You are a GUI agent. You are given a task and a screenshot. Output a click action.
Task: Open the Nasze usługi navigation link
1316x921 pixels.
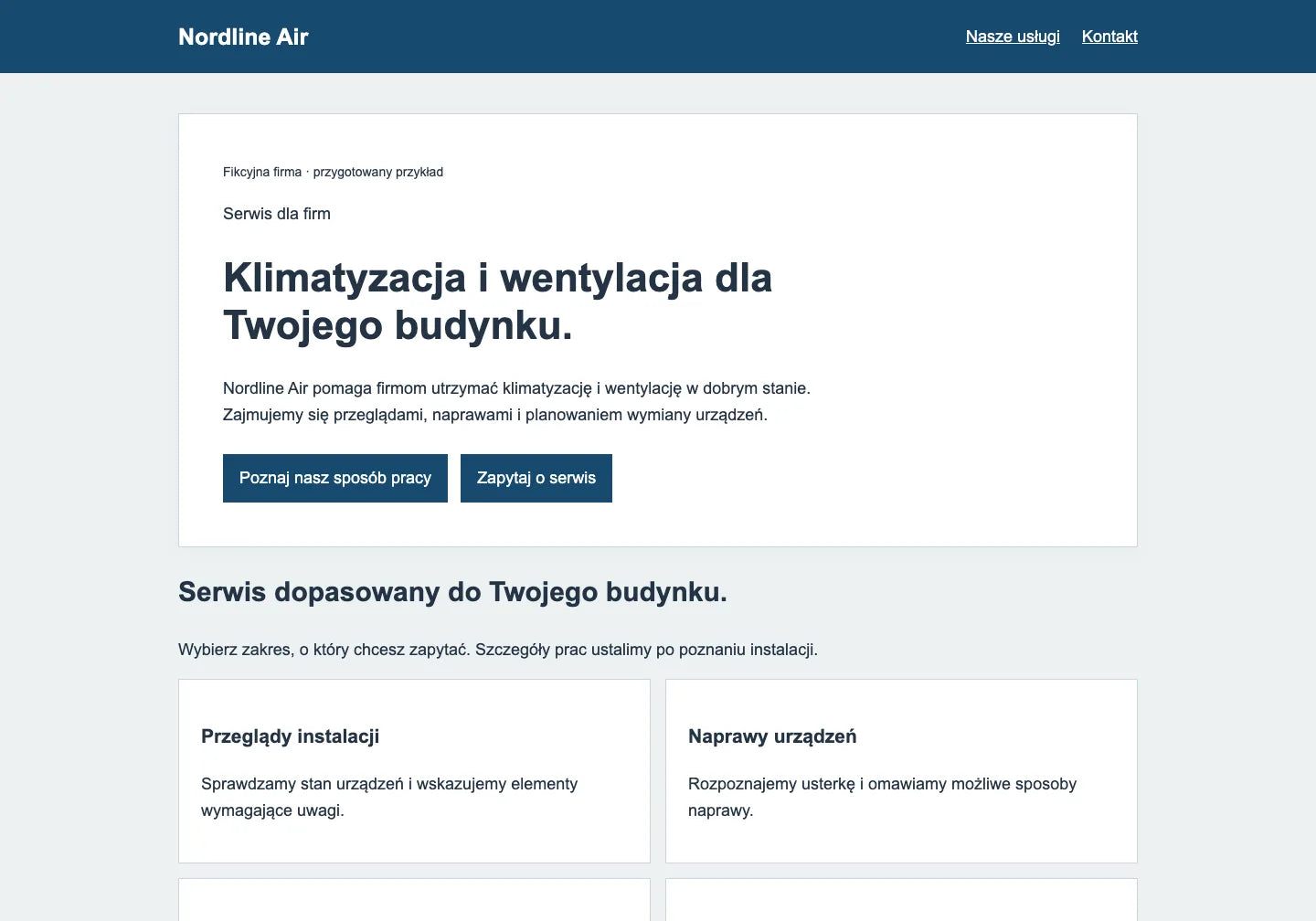[1013, 37]
